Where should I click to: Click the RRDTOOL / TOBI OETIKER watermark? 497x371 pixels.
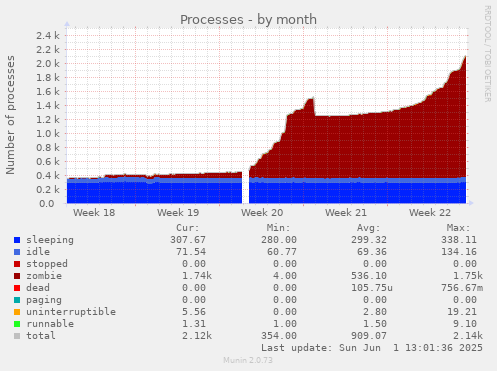click(x=487, y=54)
